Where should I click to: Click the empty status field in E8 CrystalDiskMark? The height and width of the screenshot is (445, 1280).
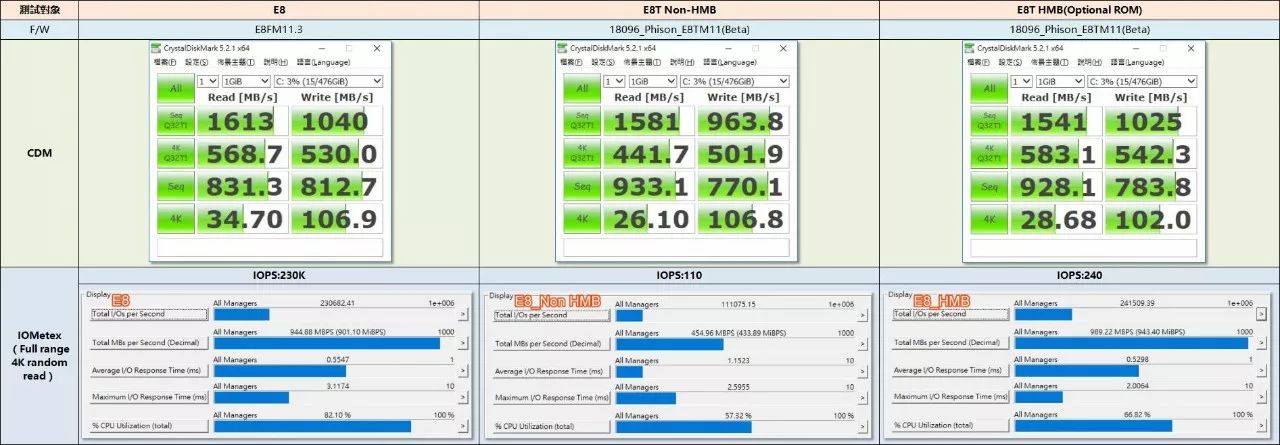click(x=270, y=247)
